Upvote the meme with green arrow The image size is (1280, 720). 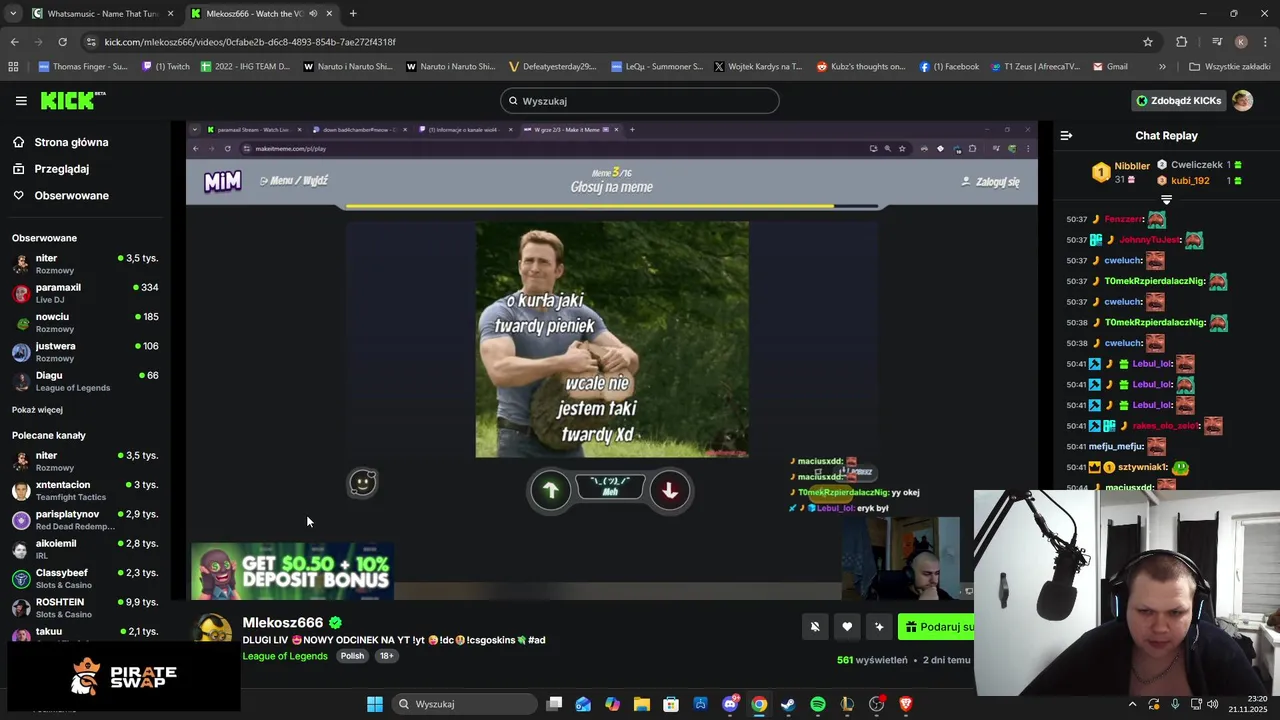(x=550, y=490)
